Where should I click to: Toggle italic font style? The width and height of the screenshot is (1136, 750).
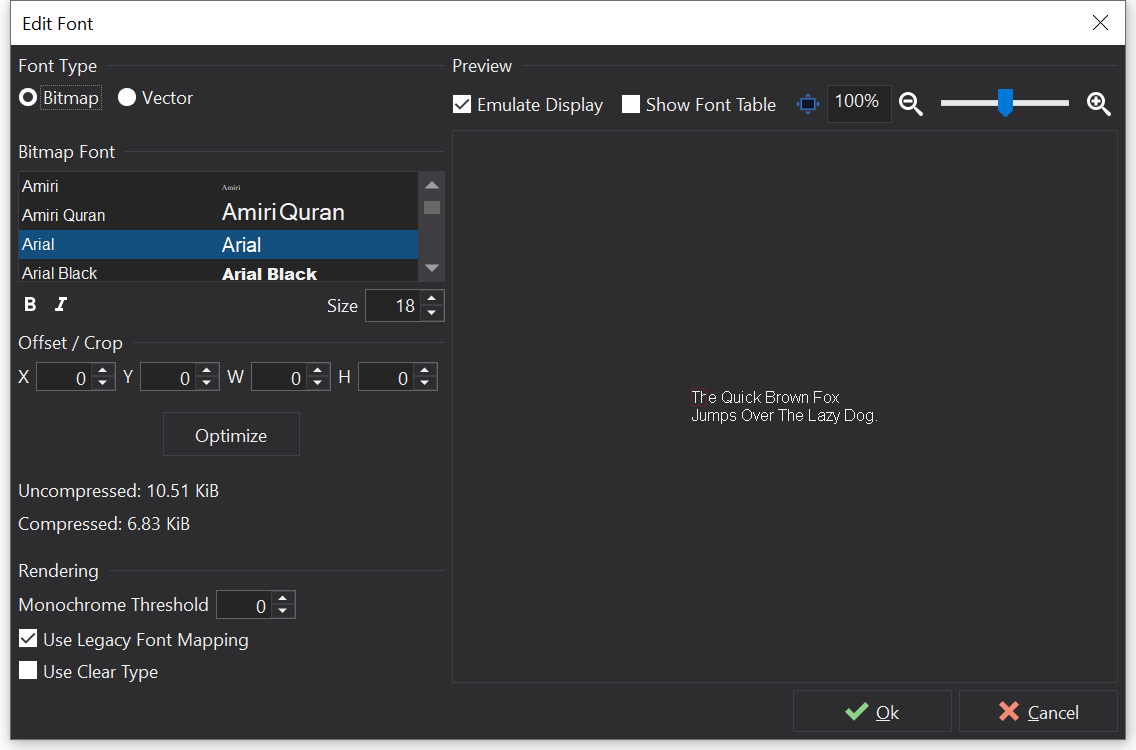coord(61,305)
